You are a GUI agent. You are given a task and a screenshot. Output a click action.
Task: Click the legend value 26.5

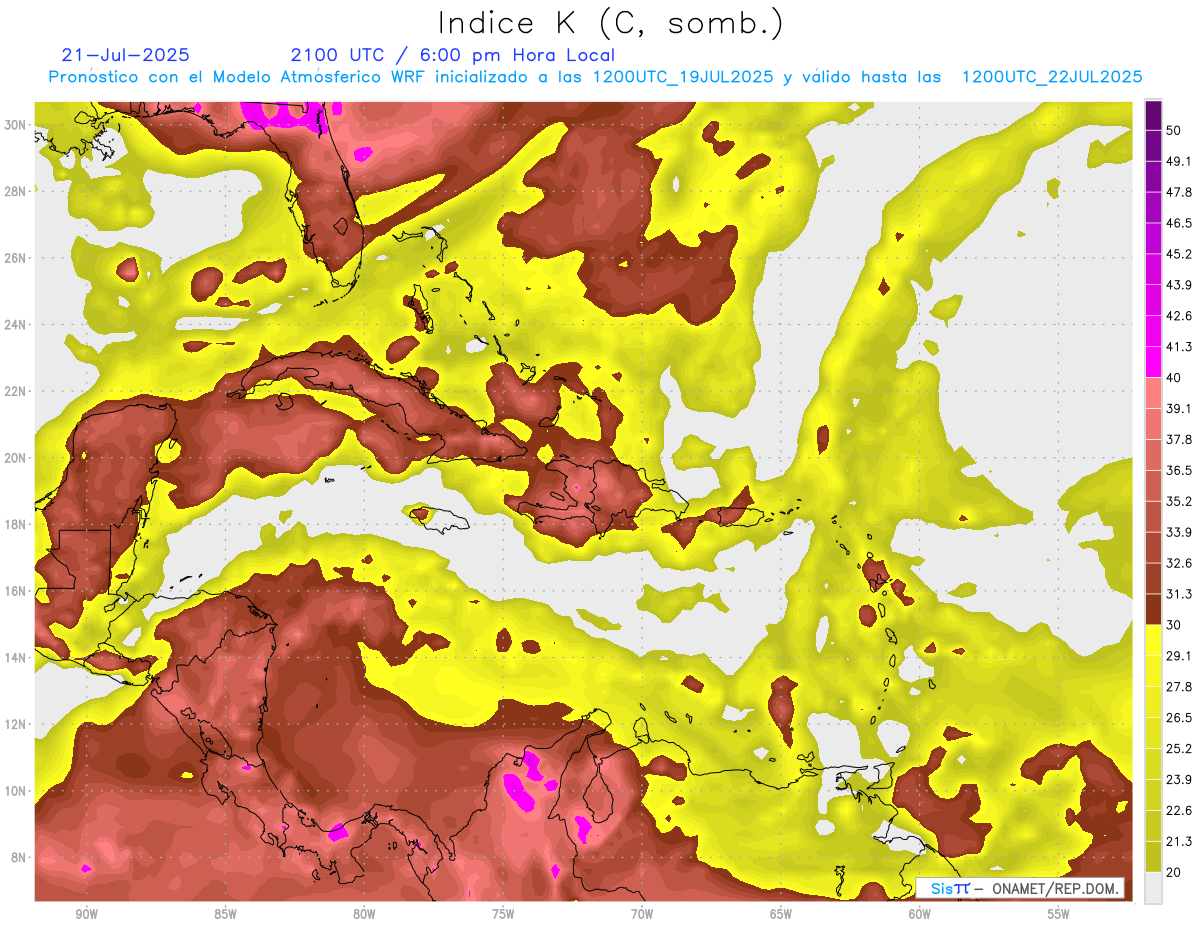pos(1179,718)
